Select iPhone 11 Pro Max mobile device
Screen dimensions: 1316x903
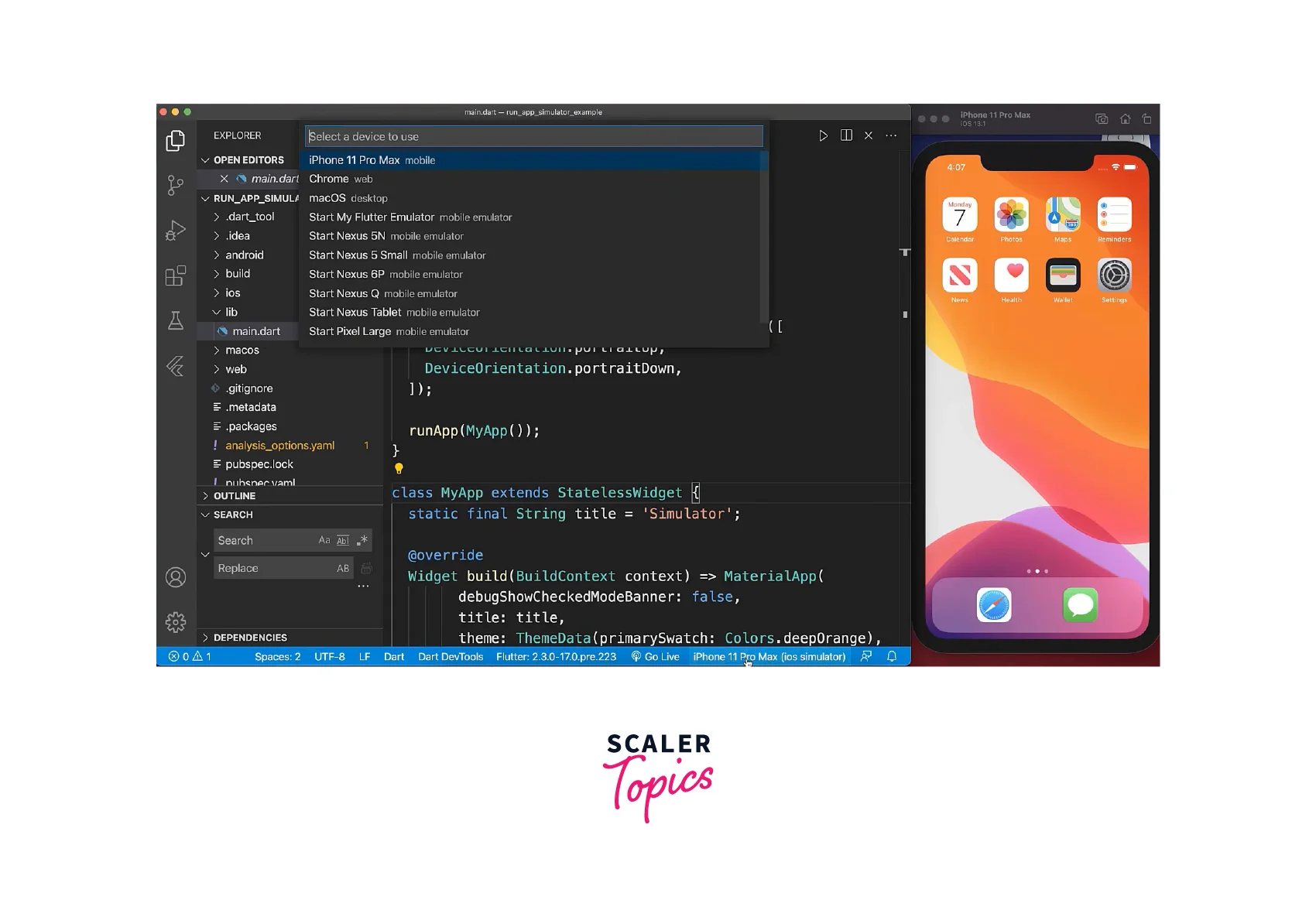point(372,160)
